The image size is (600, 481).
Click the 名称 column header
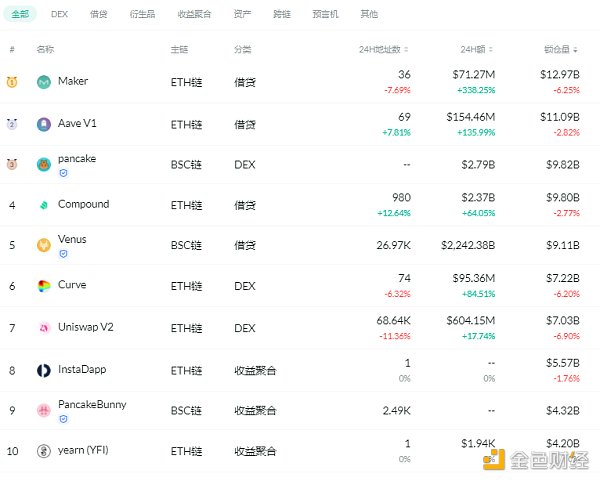coord(45,49)
